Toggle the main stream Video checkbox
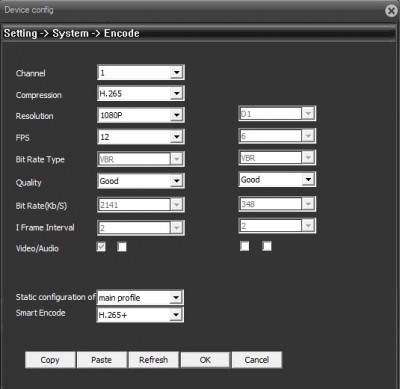Viewport: 400px width, 389px height. pos(101,247)
